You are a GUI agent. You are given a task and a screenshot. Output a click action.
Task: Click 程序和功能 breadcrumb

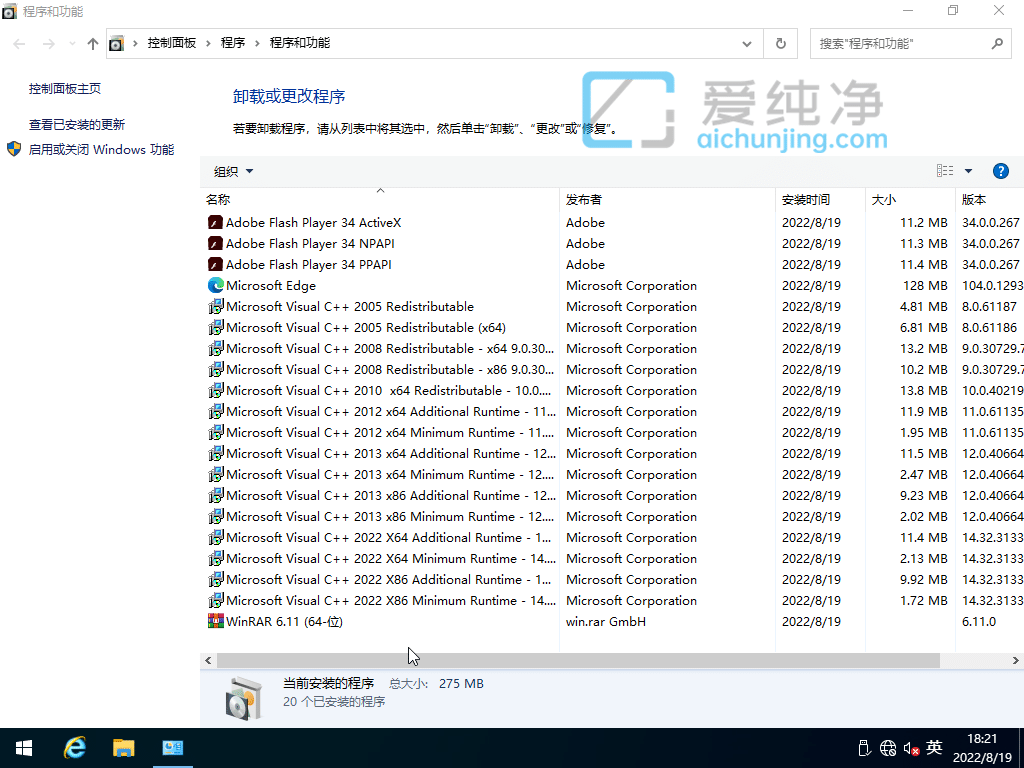[300, 43]
